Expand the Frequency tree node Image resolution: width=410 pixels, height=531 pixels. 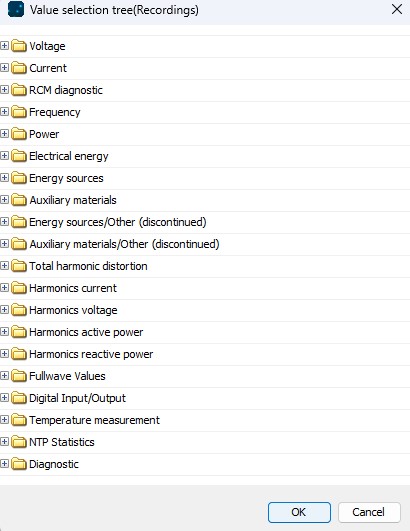4,112
